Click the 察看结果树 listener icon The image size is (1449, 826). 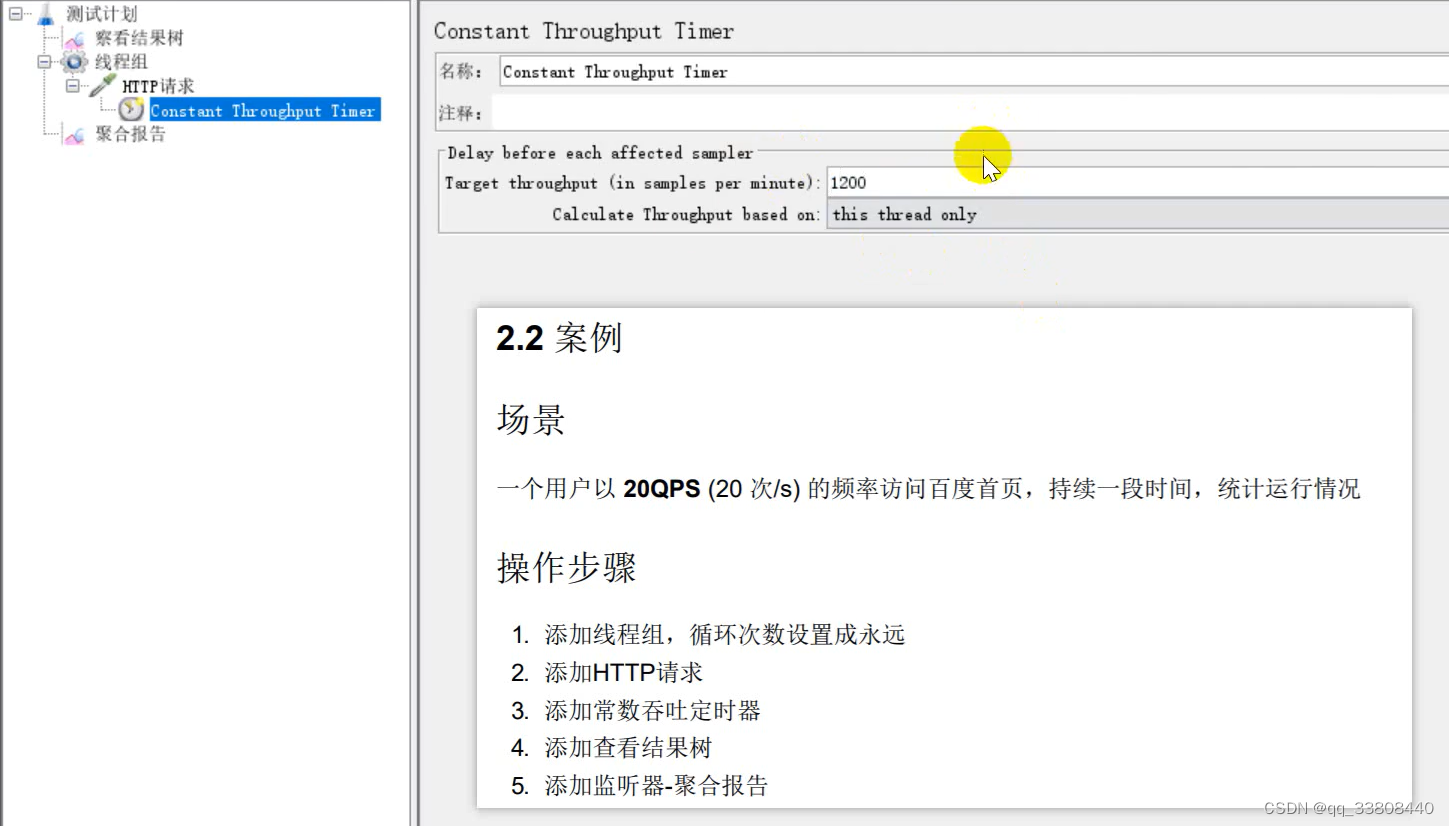pos(73,39)
